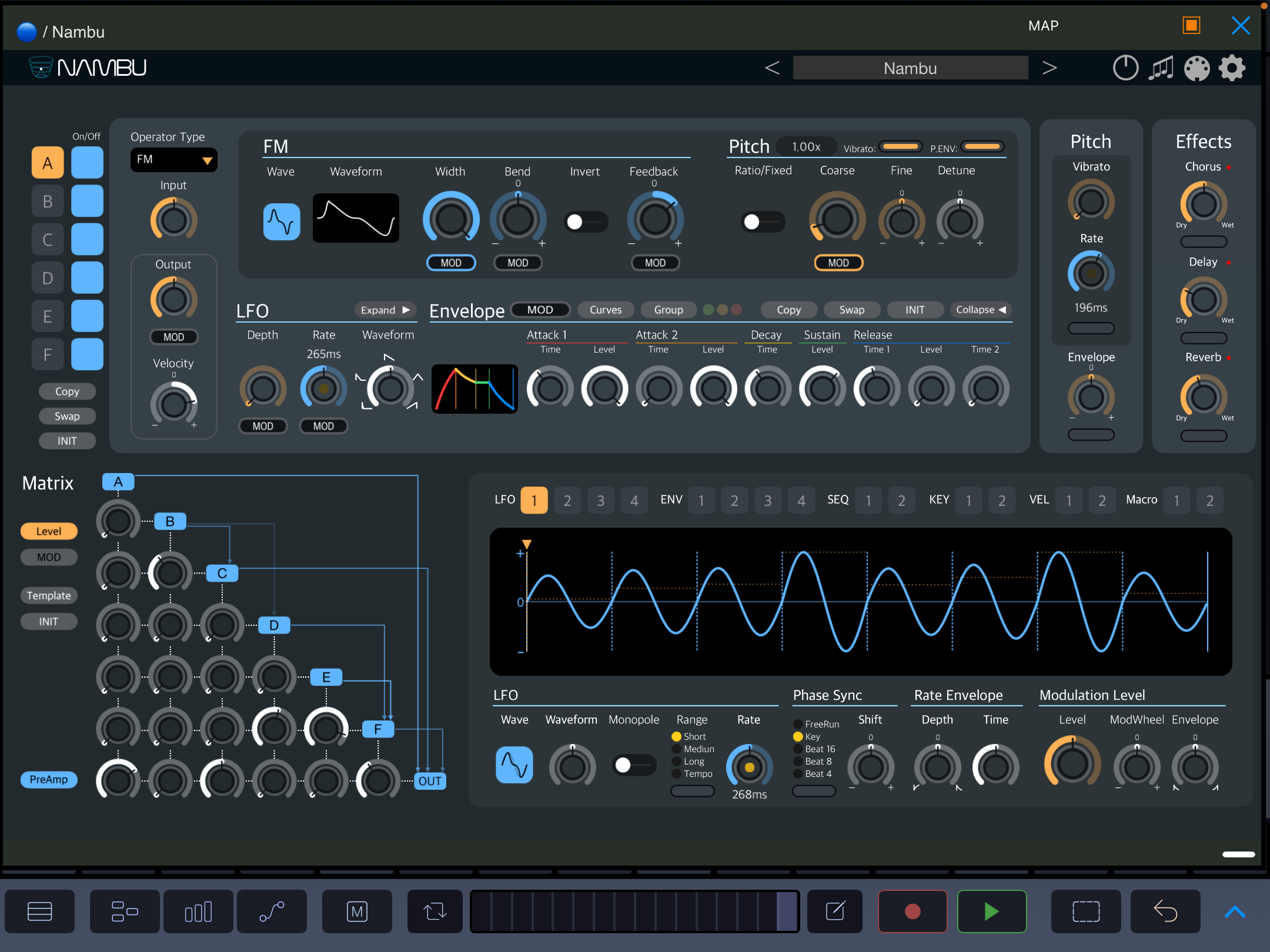Select the FreeRun phase sync option
The height and width of the screenshot is (952, 1270).
[x=816, y=724]
